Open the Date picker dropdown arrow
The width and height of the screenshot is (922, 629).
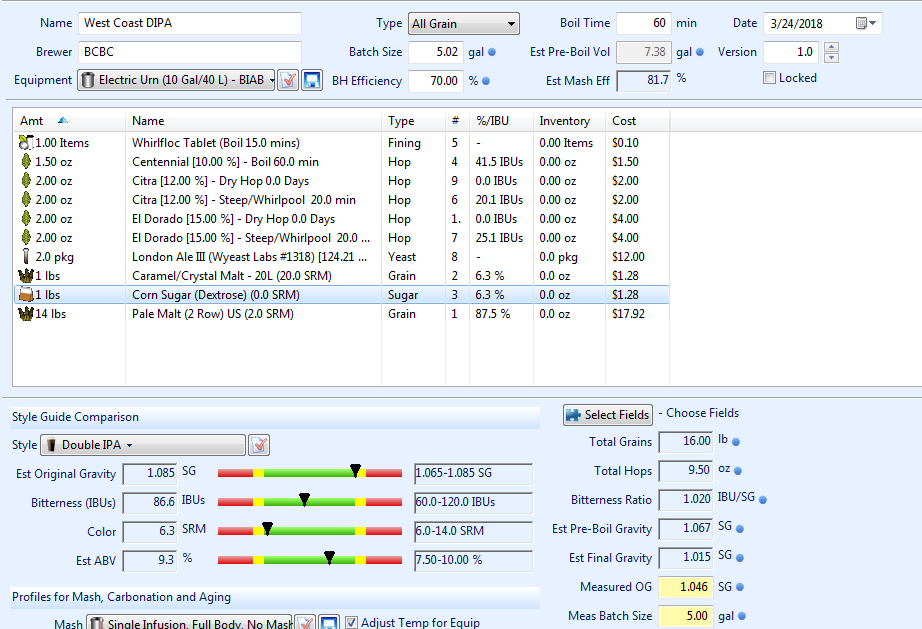873,24
